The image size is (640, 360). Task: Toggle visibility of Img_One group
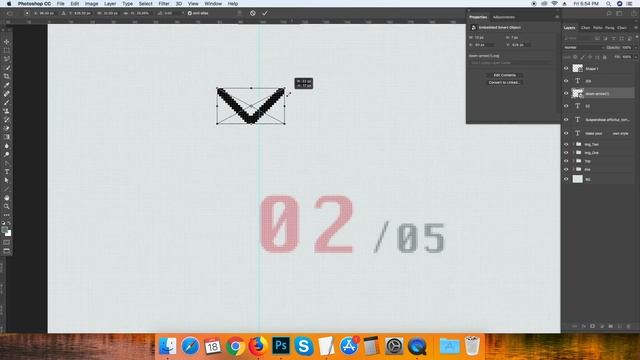[x=566, y=153]
